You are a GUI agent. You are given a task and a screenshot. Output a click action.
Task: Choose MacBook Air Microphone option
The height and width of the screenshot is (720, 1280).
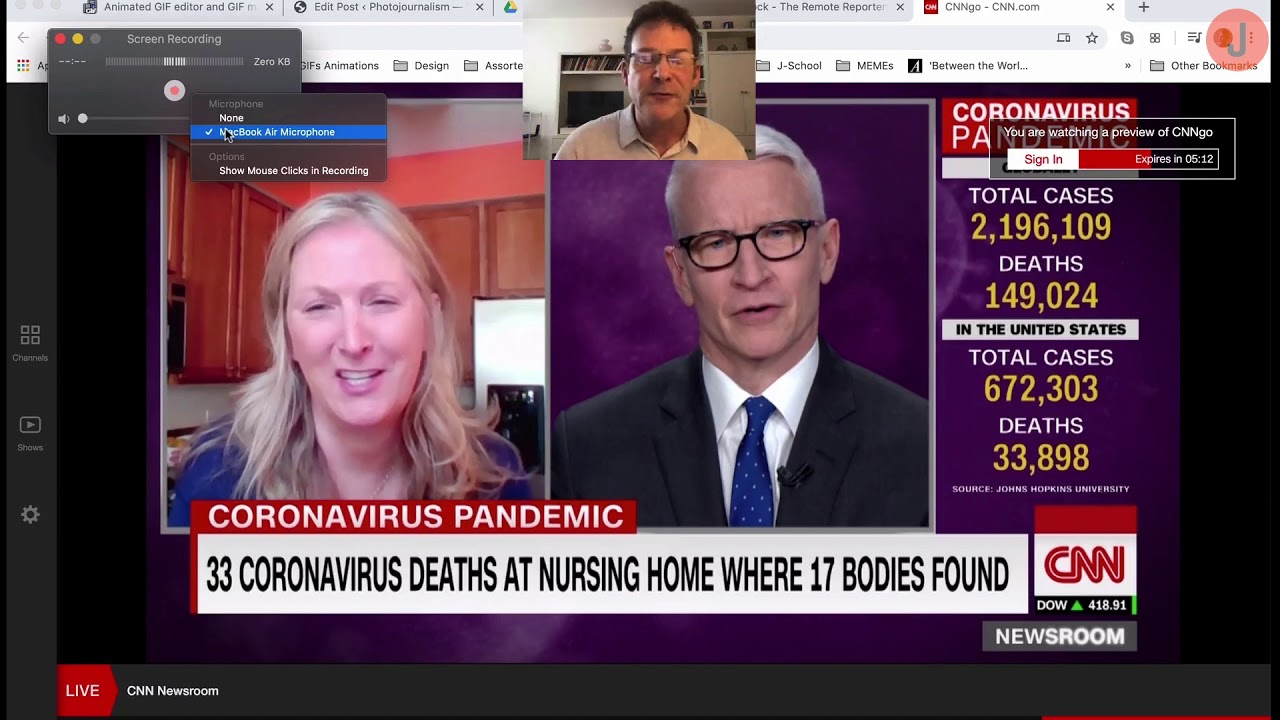click(x=288, y=132)
